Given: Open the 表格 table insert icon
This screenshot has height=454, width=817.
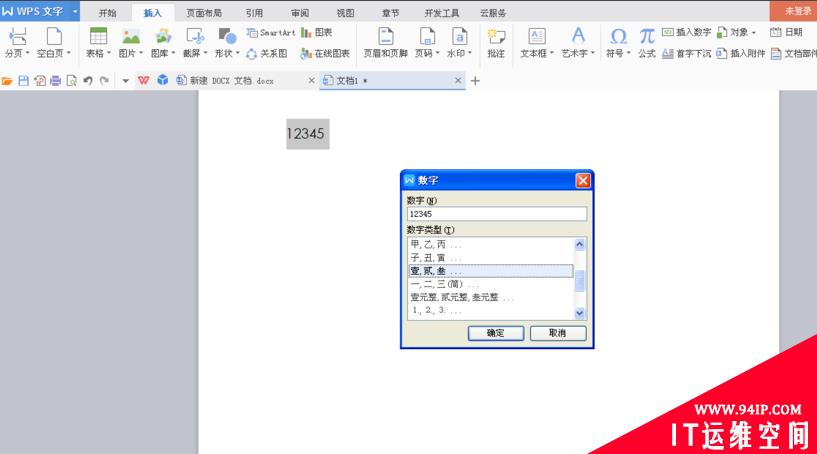Looking at the screenshot, I should point(98,36).
